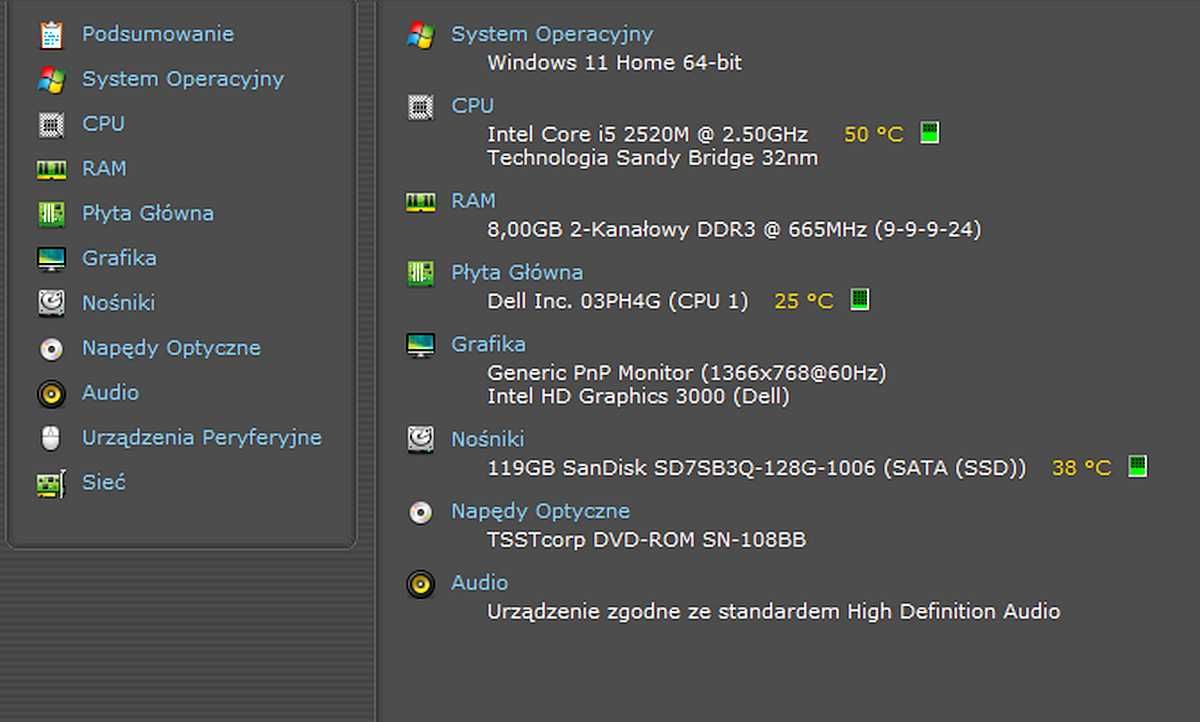Click Dell Inc. 03PH4G (CPU 1) text
The height and width of the screenshot is (722, 1200).
click(617, 301)
